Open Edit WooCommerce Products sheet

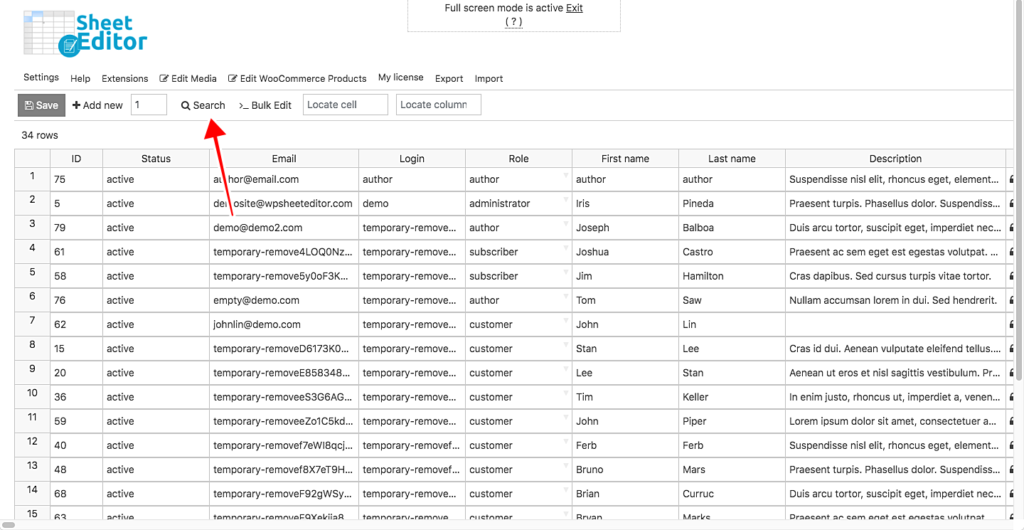click(297, 78)
